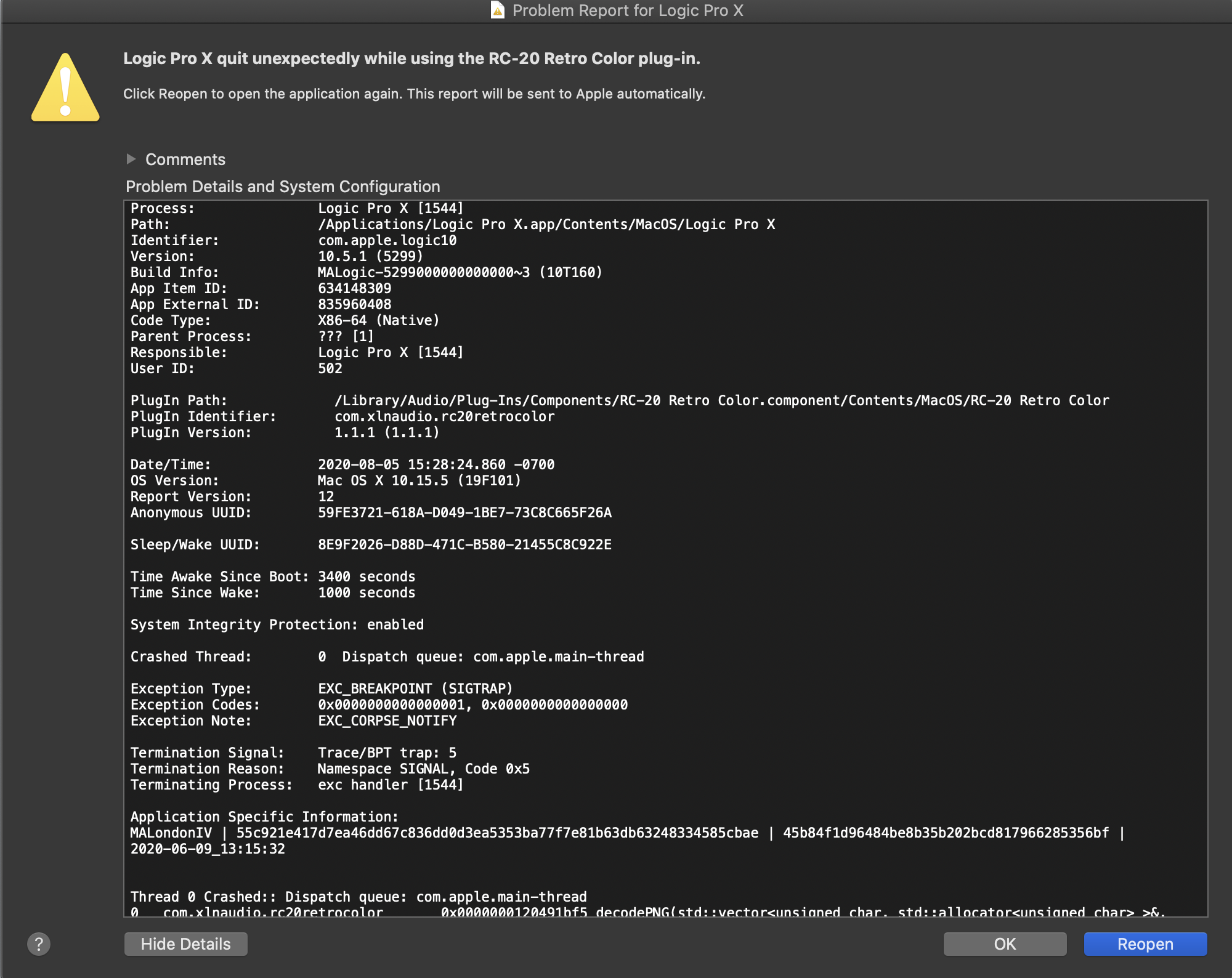Click the 'Thread 0 Crashed::' line
Screen dimensions: 1232x978
[x=359, y=897]
